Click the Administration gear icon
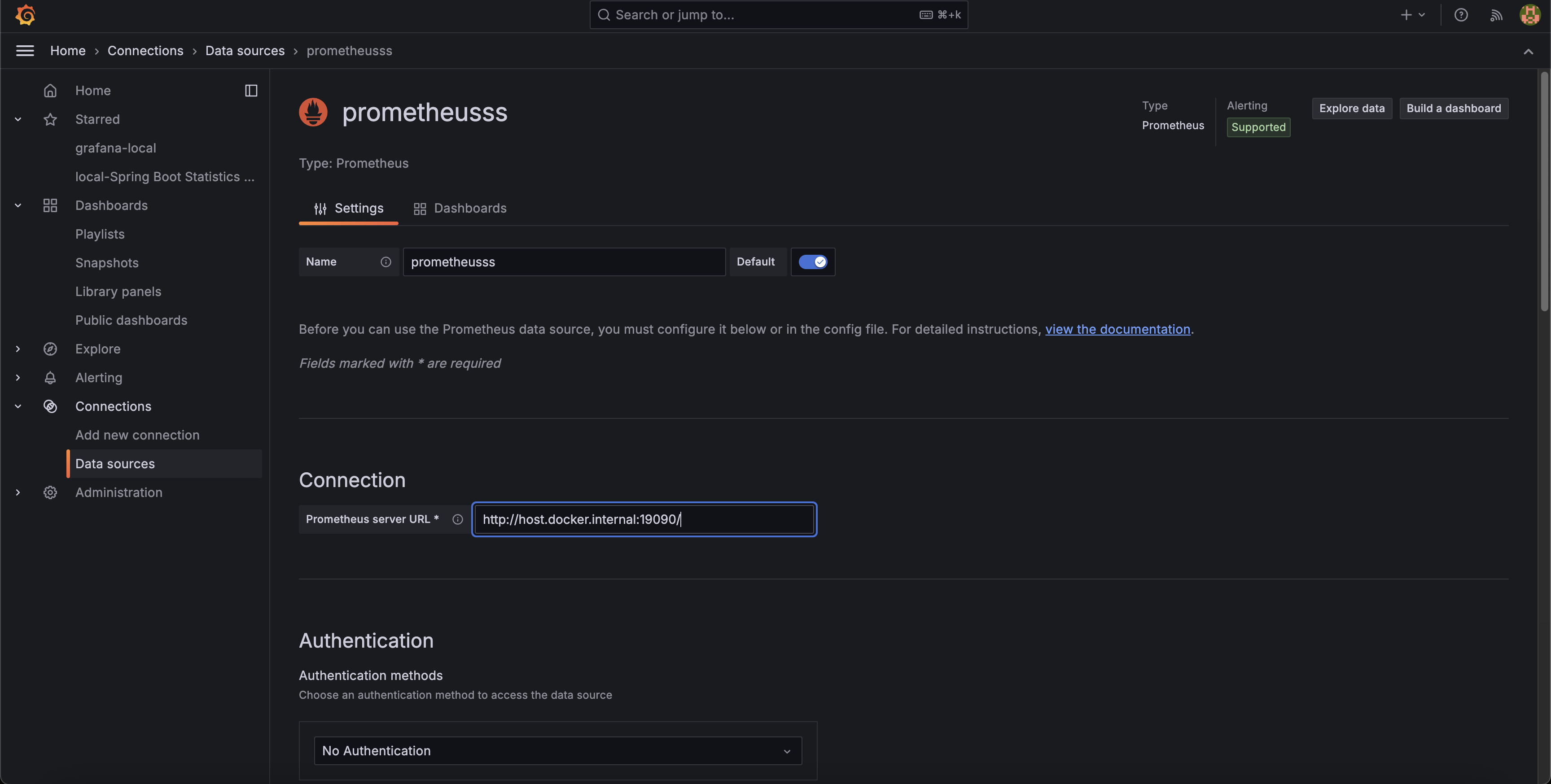Screen dimensions: 1551x784 50,492
